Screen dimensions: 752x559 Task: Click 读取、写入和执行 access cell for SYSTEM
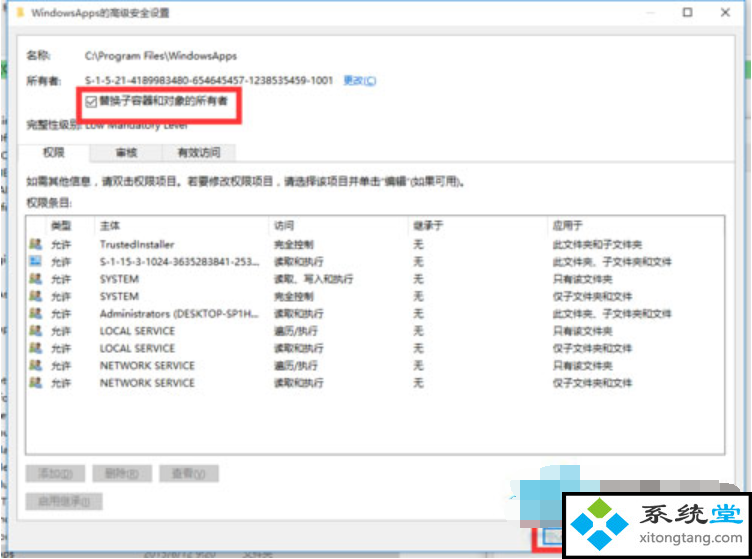pyautogui.click(x=313, y=279)
